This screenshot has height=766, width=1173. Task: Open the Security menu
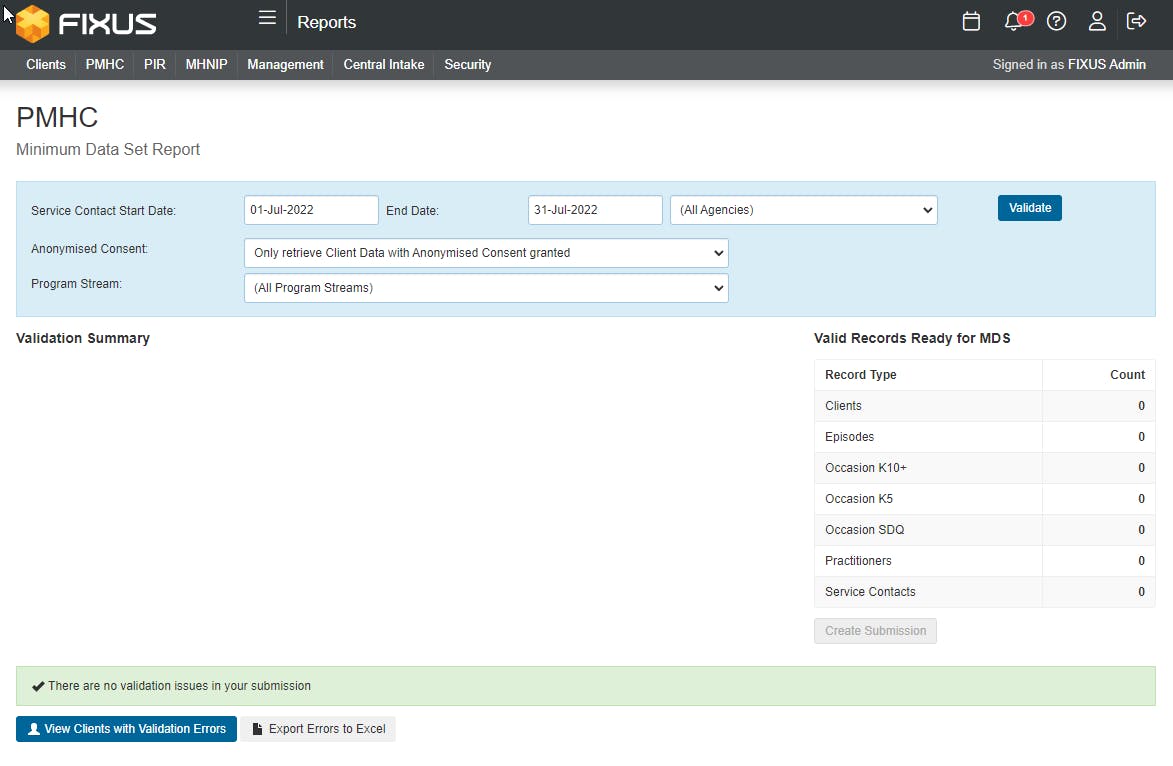tap(468, 64)
